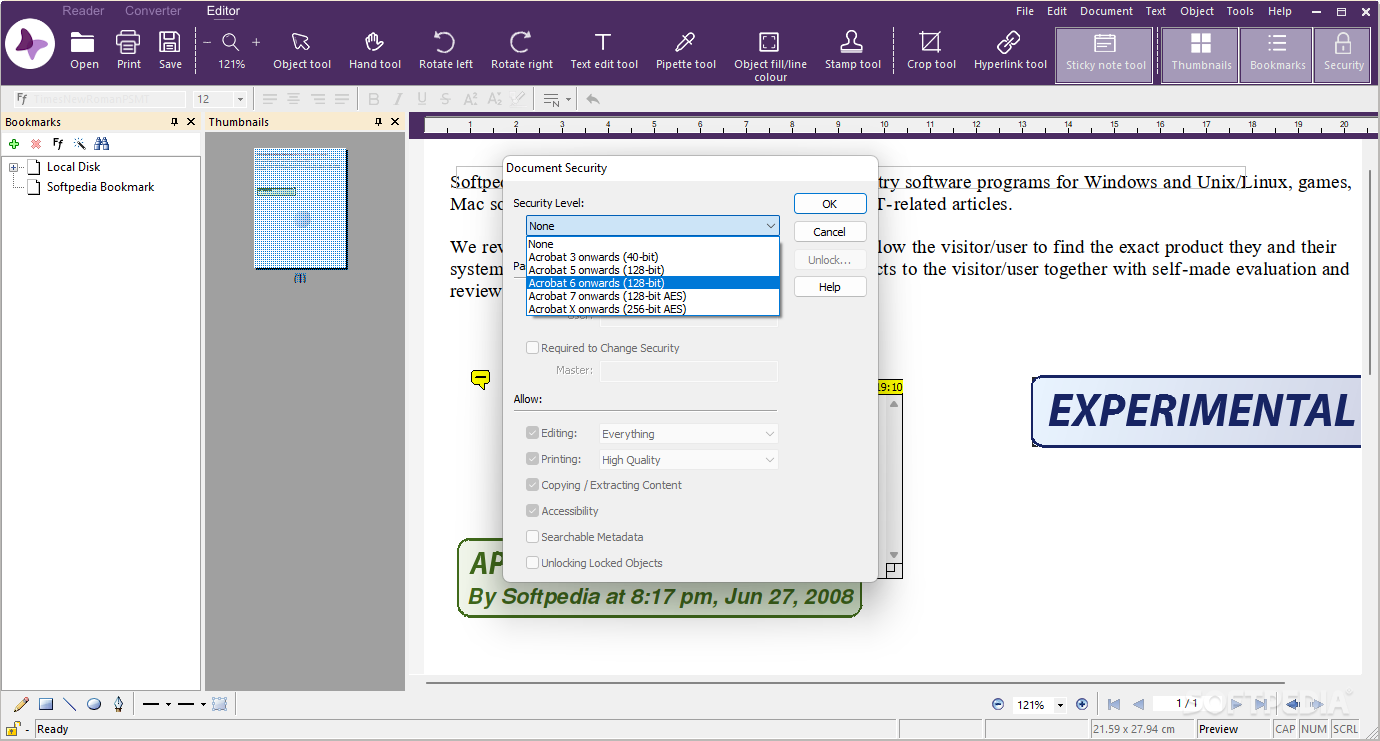1380x741 pixels.
Task: Delete bookmark with red X icon
Action: (36, 144)
